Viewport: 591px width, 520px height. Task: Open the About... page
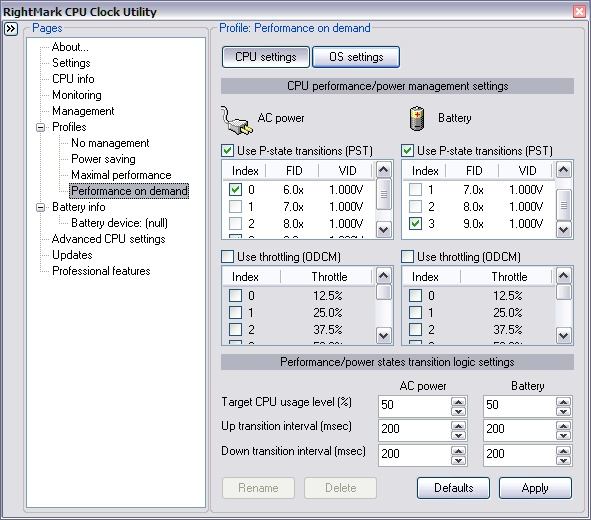(x=70, y=47)
